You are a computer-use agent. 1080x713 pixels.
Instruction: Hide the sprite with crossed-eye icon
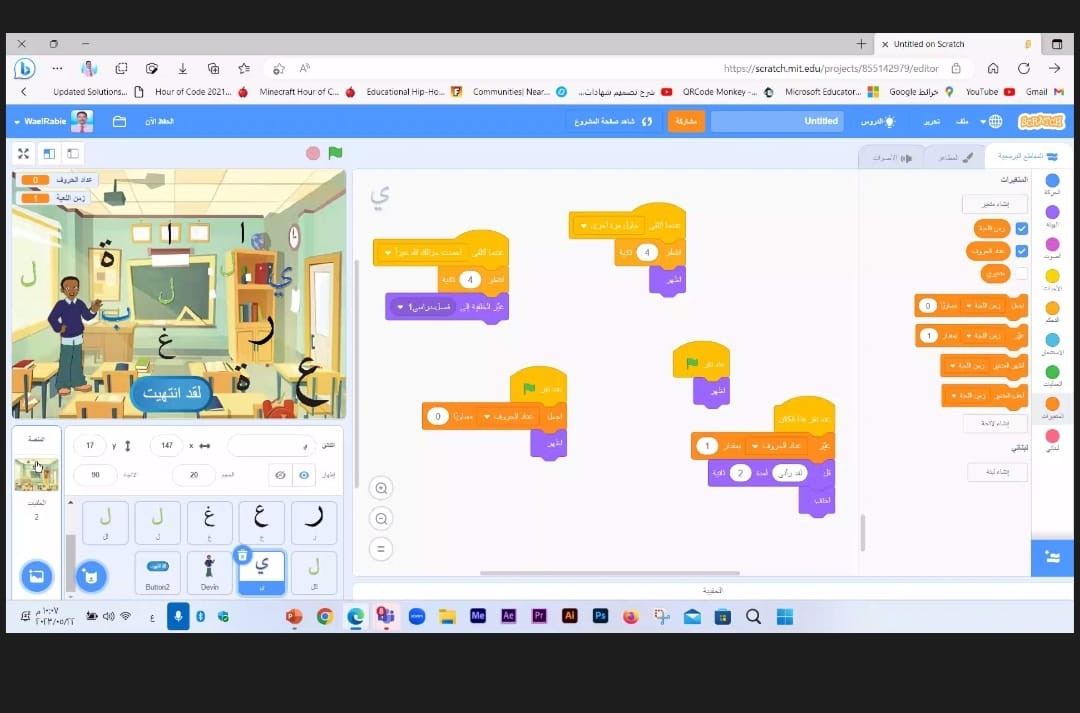coord(280,475)
